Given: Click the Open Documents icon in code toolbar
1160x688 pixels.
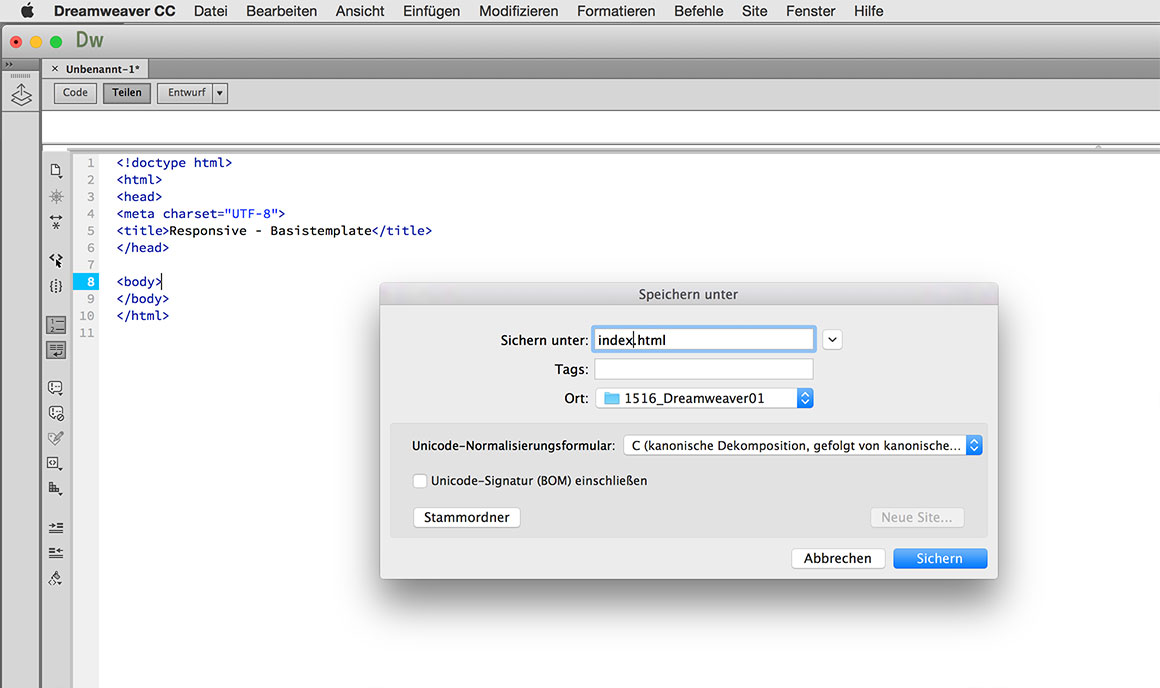Looking at the screenshot, I should [x=56, y=171].
